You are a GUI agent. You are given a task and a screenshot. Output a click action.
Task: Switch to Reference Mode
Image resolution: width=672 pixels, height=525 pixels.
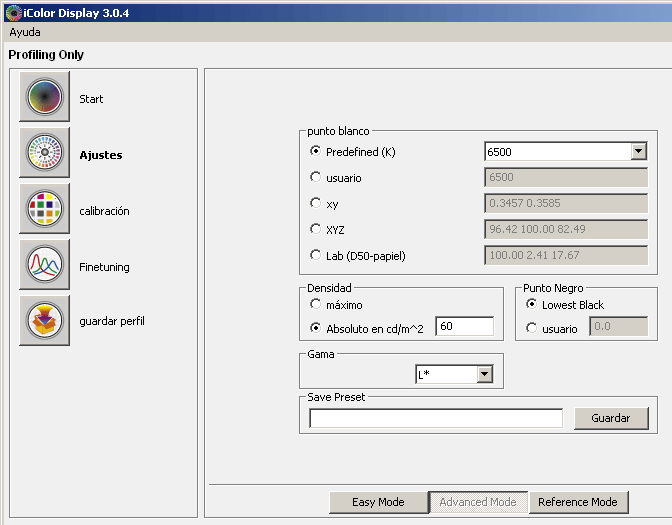point(578,502)
